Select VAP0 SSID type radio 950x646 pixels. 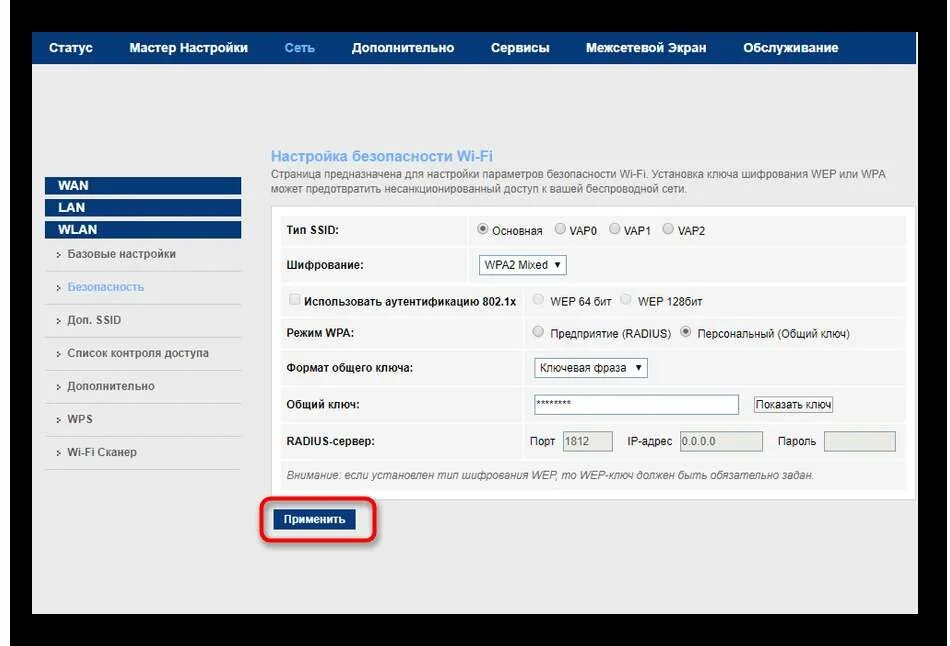tap(560, 229)
